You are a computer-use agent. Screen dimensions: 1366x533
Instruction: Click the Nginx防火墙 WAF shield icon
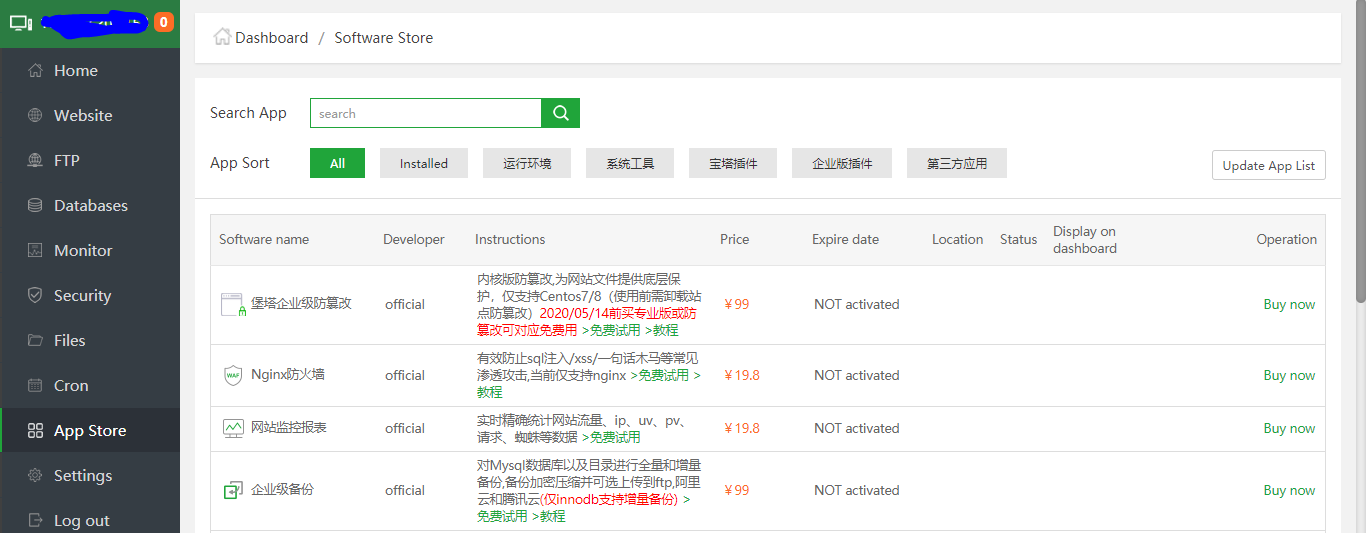coord(233,376)
